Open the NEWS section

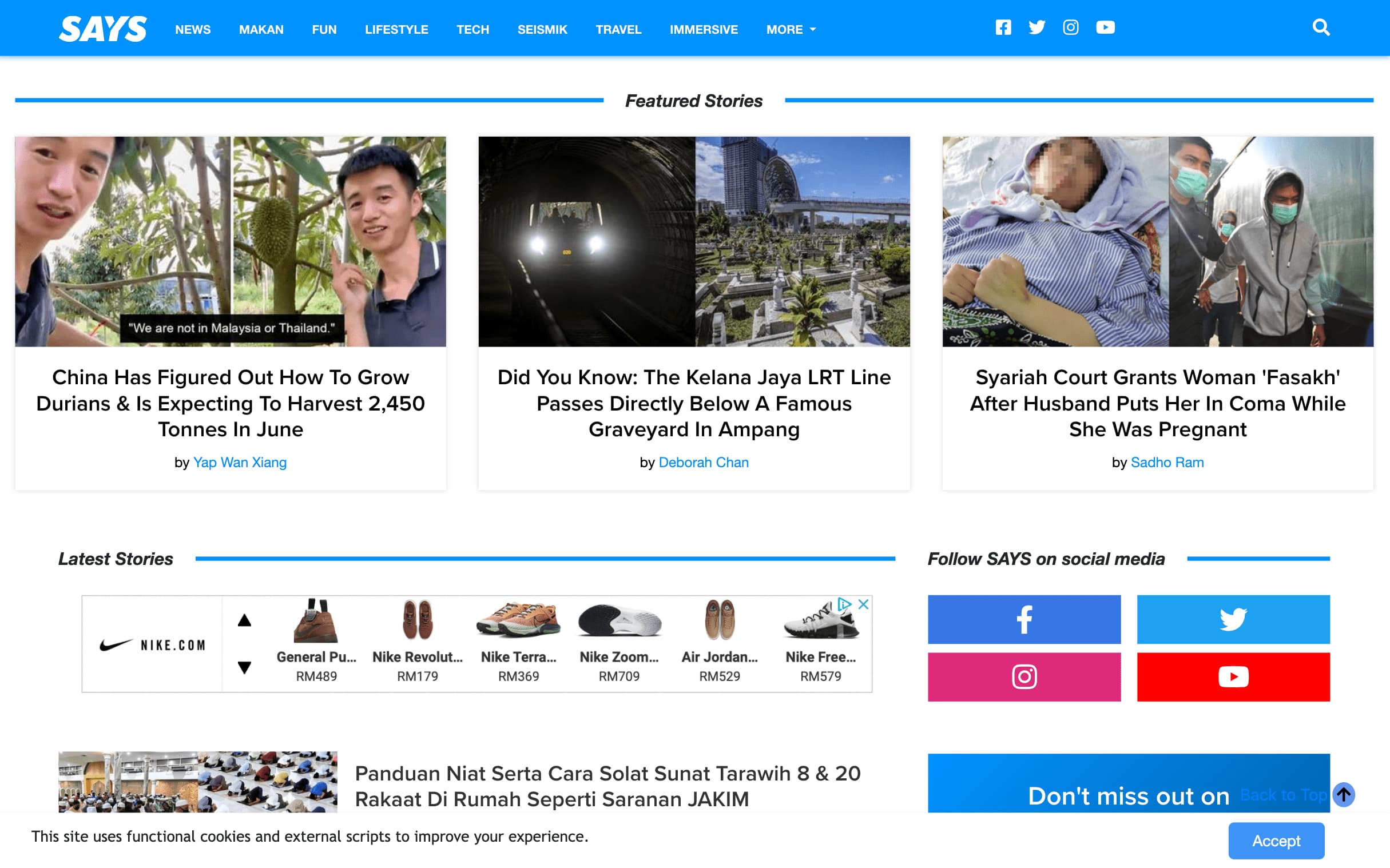[193, 29]
